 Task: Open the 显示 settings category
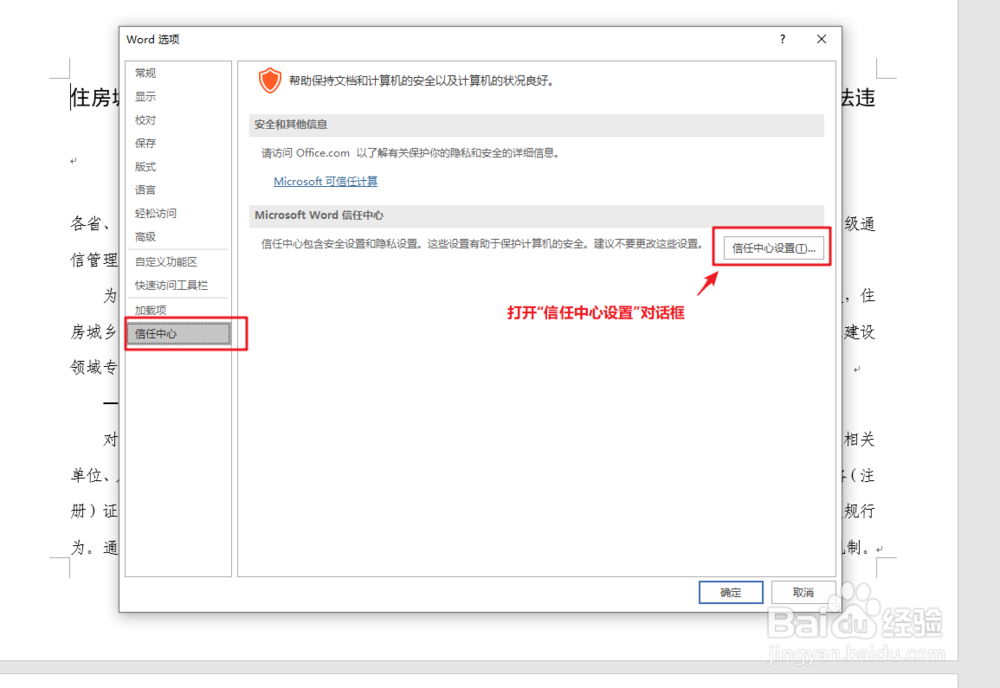[x=144, y=96]
